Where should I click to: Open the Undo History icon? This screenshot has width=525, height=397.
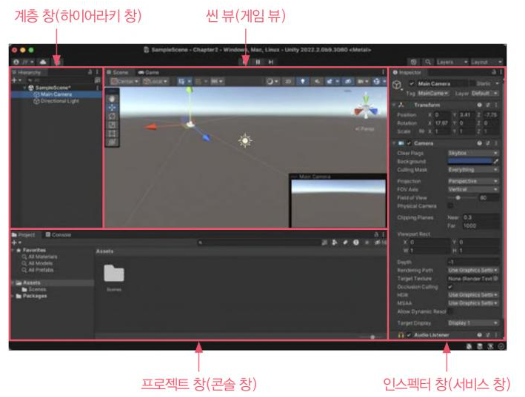pyautogui.click(x=414, y=62)
